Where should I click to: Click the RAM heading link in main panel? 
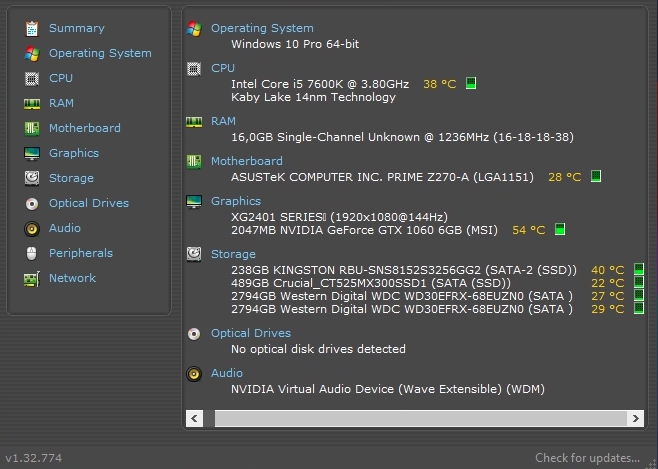(x=223, y=121)
